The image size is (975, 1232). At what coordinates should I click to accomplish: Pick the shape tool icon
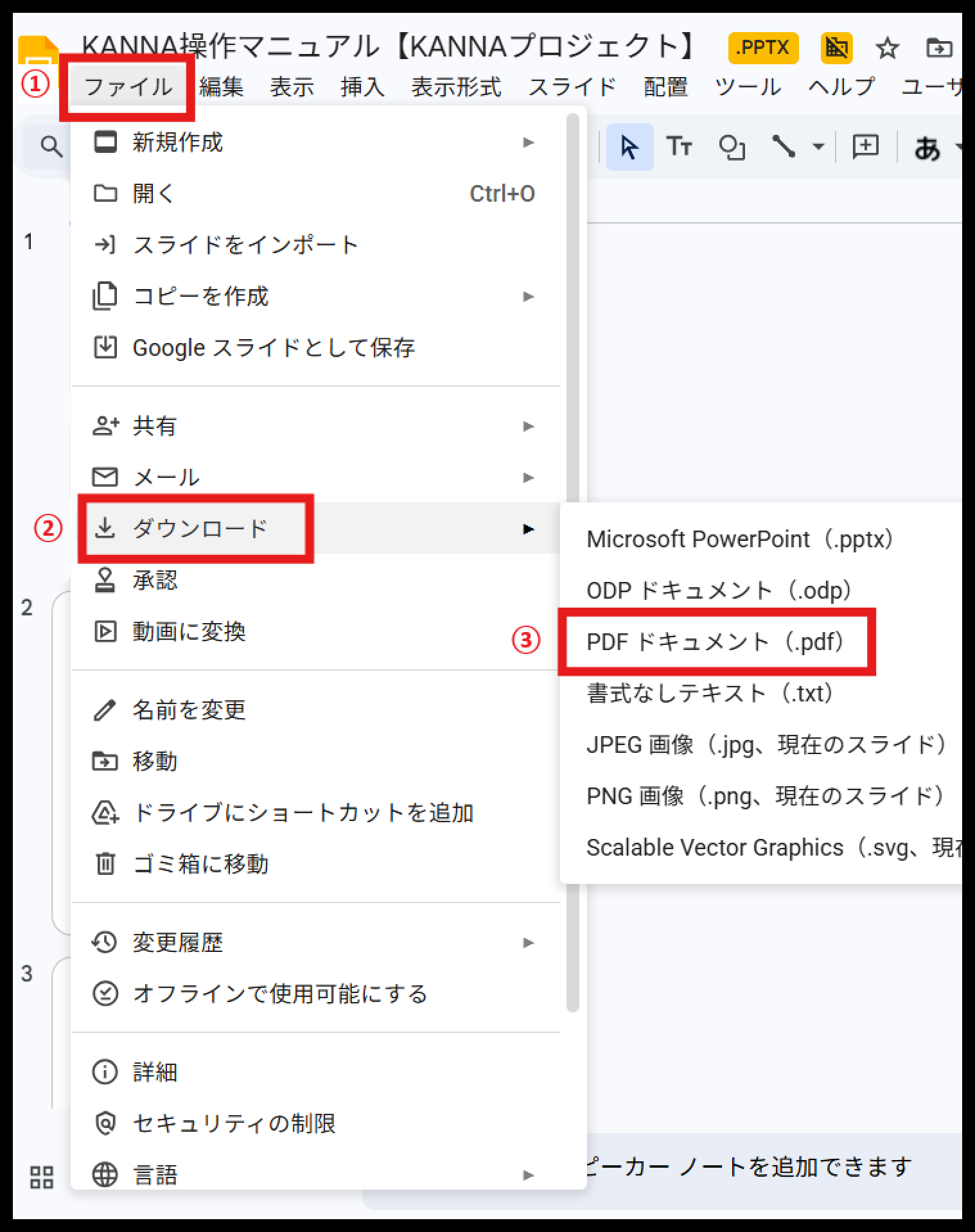(732, 147)
